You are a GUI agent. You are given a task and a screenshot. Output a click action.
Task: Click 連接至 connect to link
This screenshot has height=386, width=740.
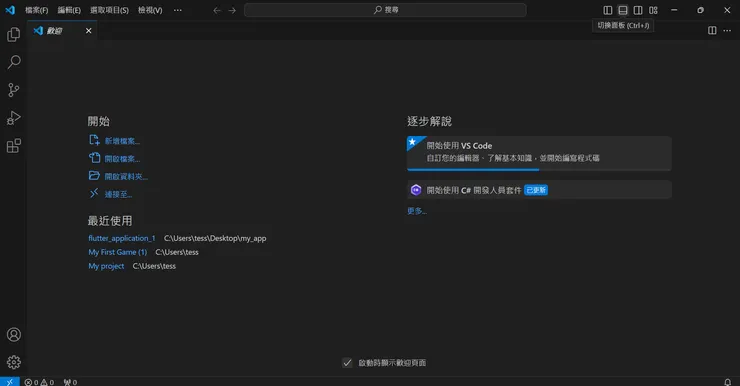click(118, 194)
